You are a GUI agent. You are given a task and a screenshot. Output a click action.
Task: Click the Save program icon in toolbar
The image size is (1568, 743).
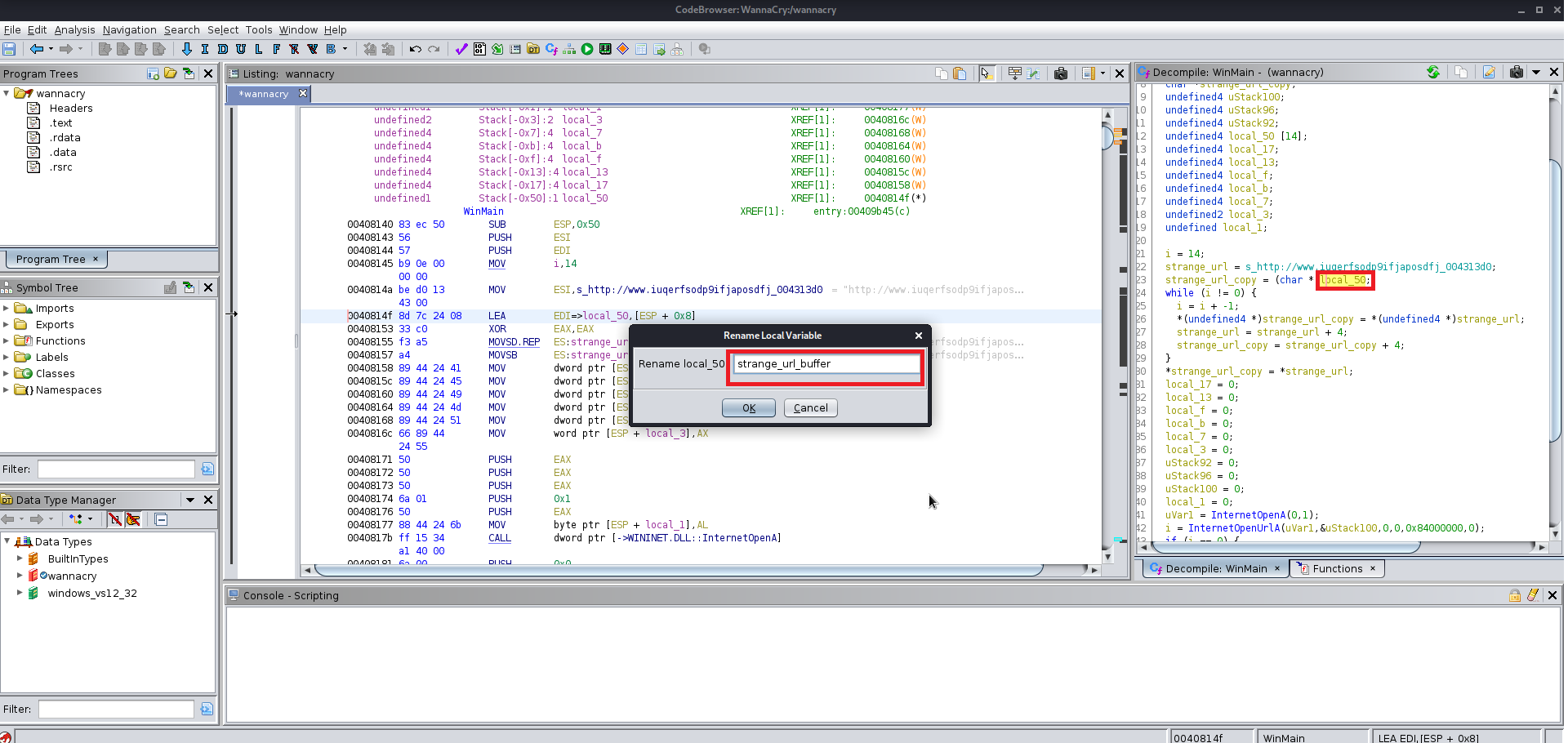pyautogui.click(x=10, y=49)
